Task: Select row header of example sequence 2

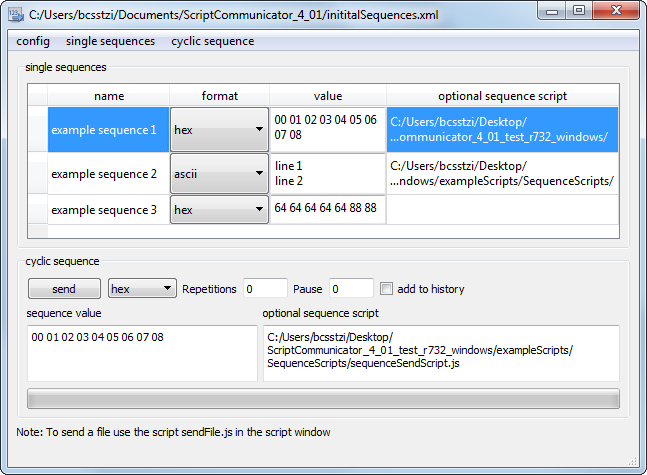Action: tap(38, 174)
